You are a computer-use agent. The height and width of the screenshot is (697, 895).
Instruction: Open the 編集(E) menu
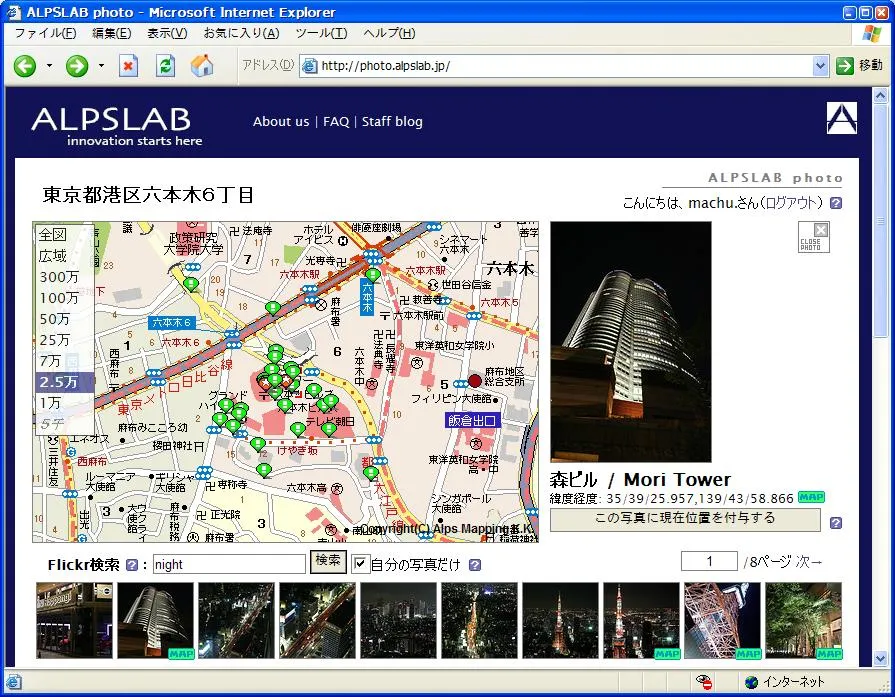112,33
